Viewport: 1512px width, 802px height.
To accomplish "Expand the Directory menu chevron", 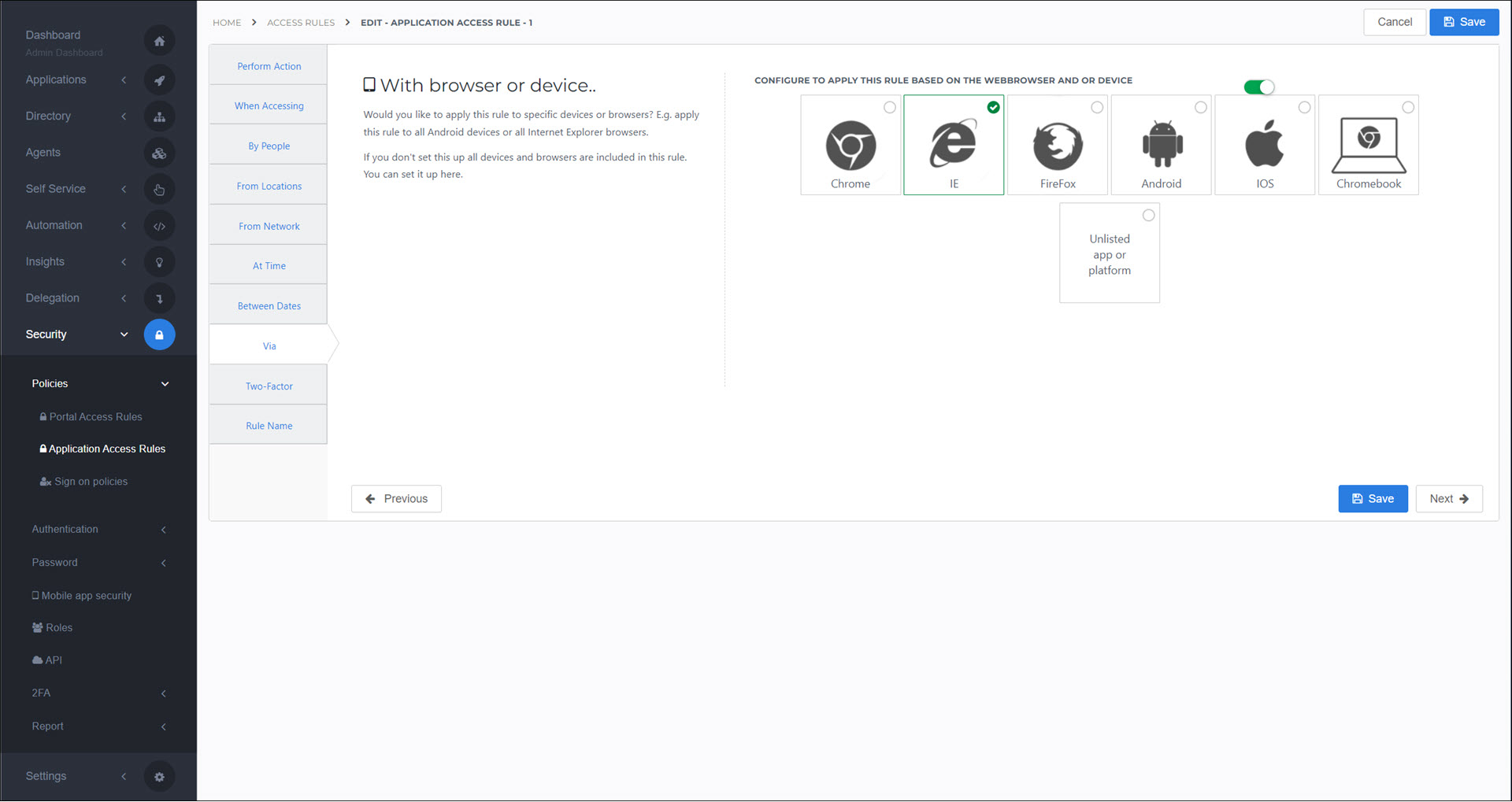I will coord(124,116).
